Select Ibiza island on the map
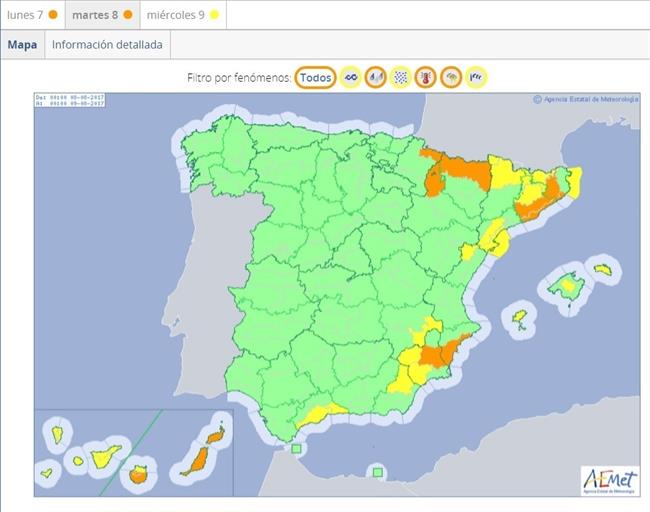 pos(519,317)
